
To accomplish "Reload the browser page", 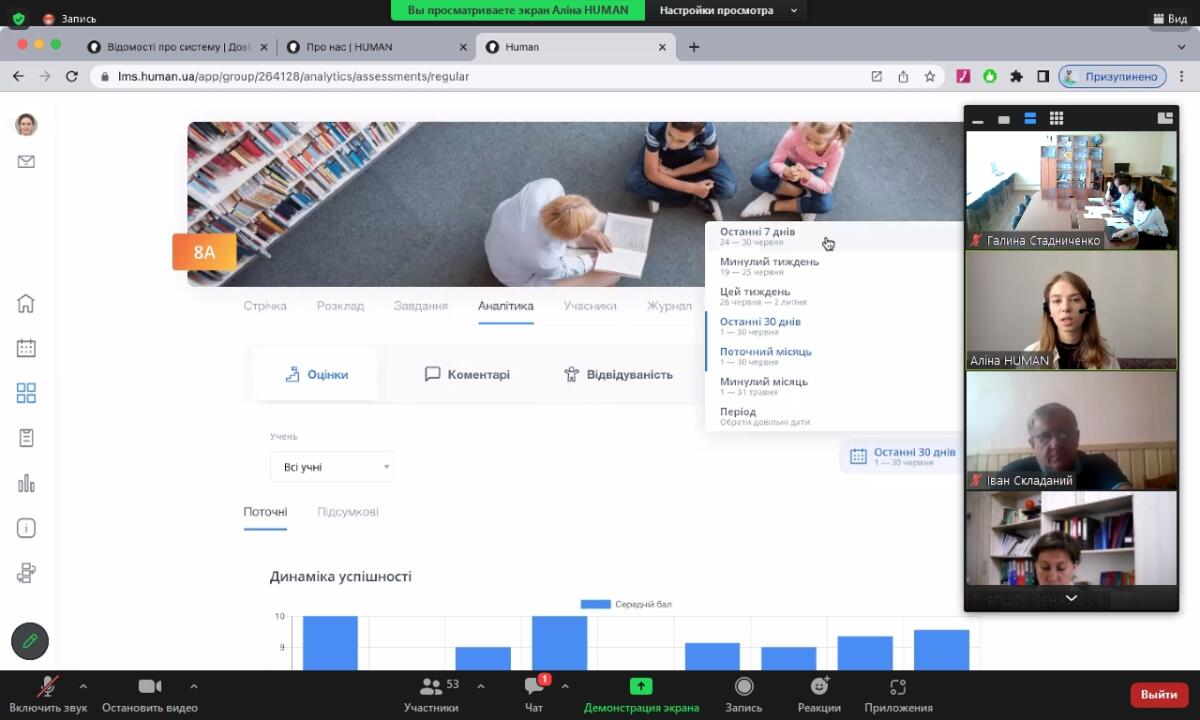I will pos(71,76).
